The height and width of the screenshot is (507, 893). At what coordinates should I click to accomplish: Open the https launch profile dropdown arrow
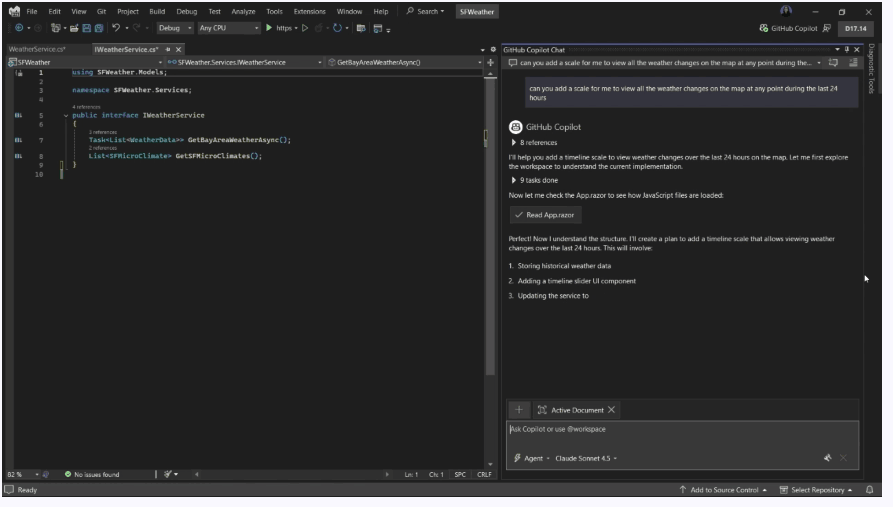click(296, 28)
